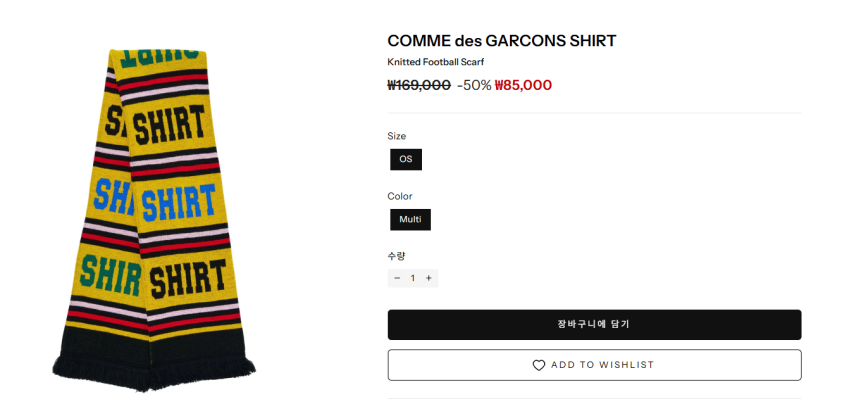Decrease quantity with the minus icon
Image resolution: width=849 pixels, height=416 pixels.
[397, 278]
